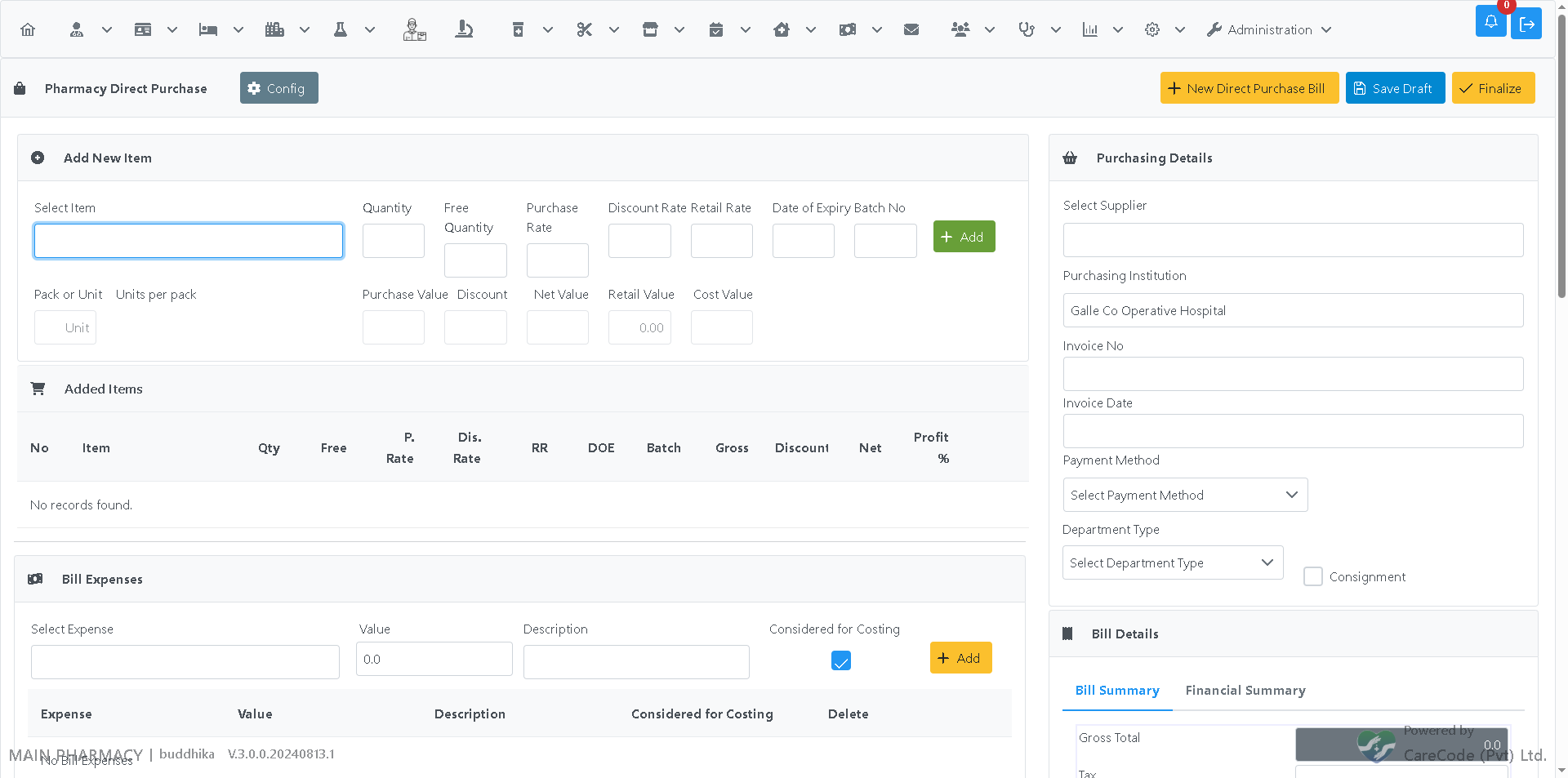Open the inpatient bed icon menu

[208, 29]
